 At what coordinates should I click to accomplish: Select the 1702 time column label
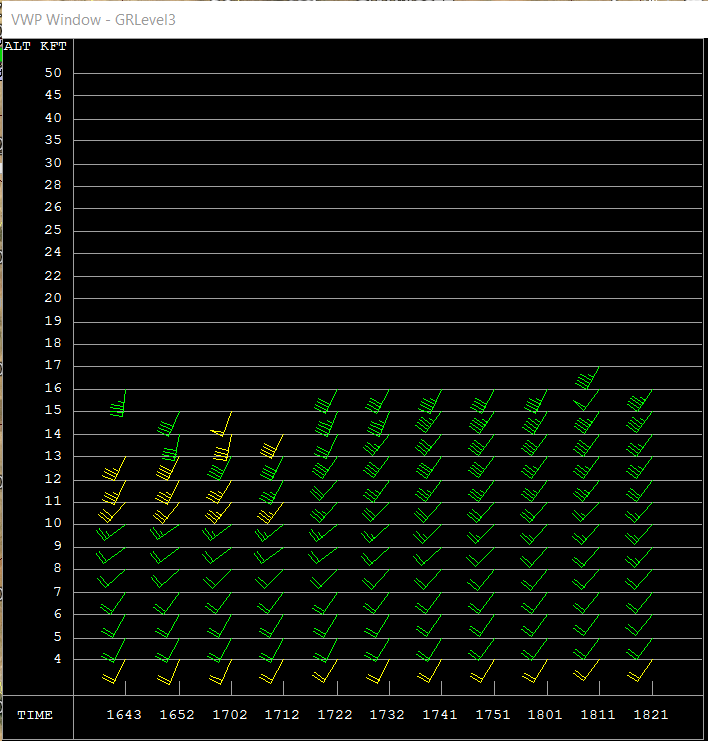229,715
